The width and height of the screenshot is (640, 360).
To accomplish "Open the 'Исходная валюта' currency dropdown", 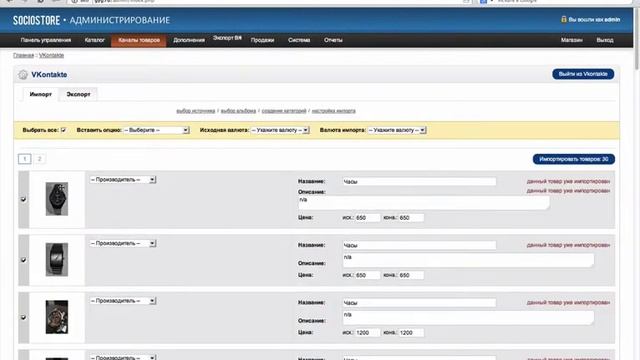I will pos(280,130).
